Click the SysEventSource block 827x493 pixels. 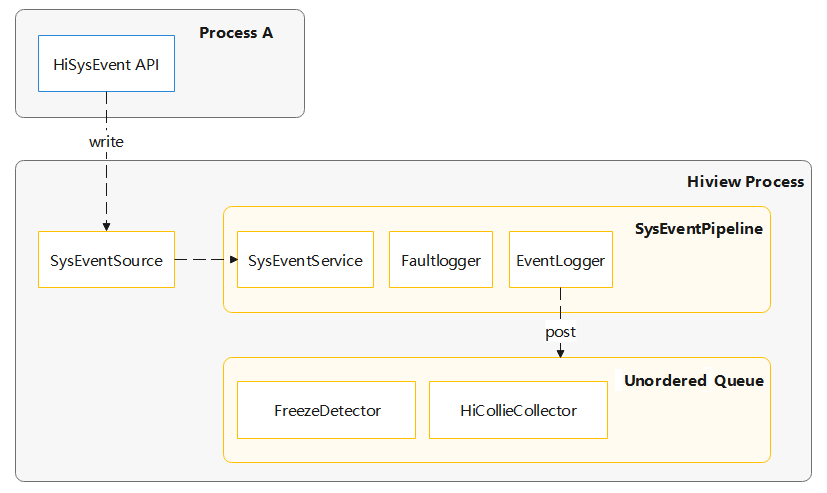tap(106, 259)
